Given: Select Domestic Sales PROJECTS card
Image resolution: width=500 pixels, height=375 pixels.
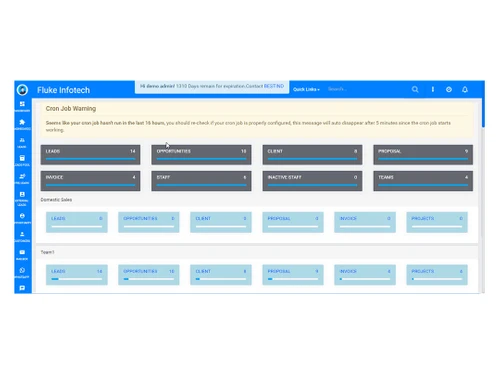Looking at the screenshot, I should pos(437,222).
